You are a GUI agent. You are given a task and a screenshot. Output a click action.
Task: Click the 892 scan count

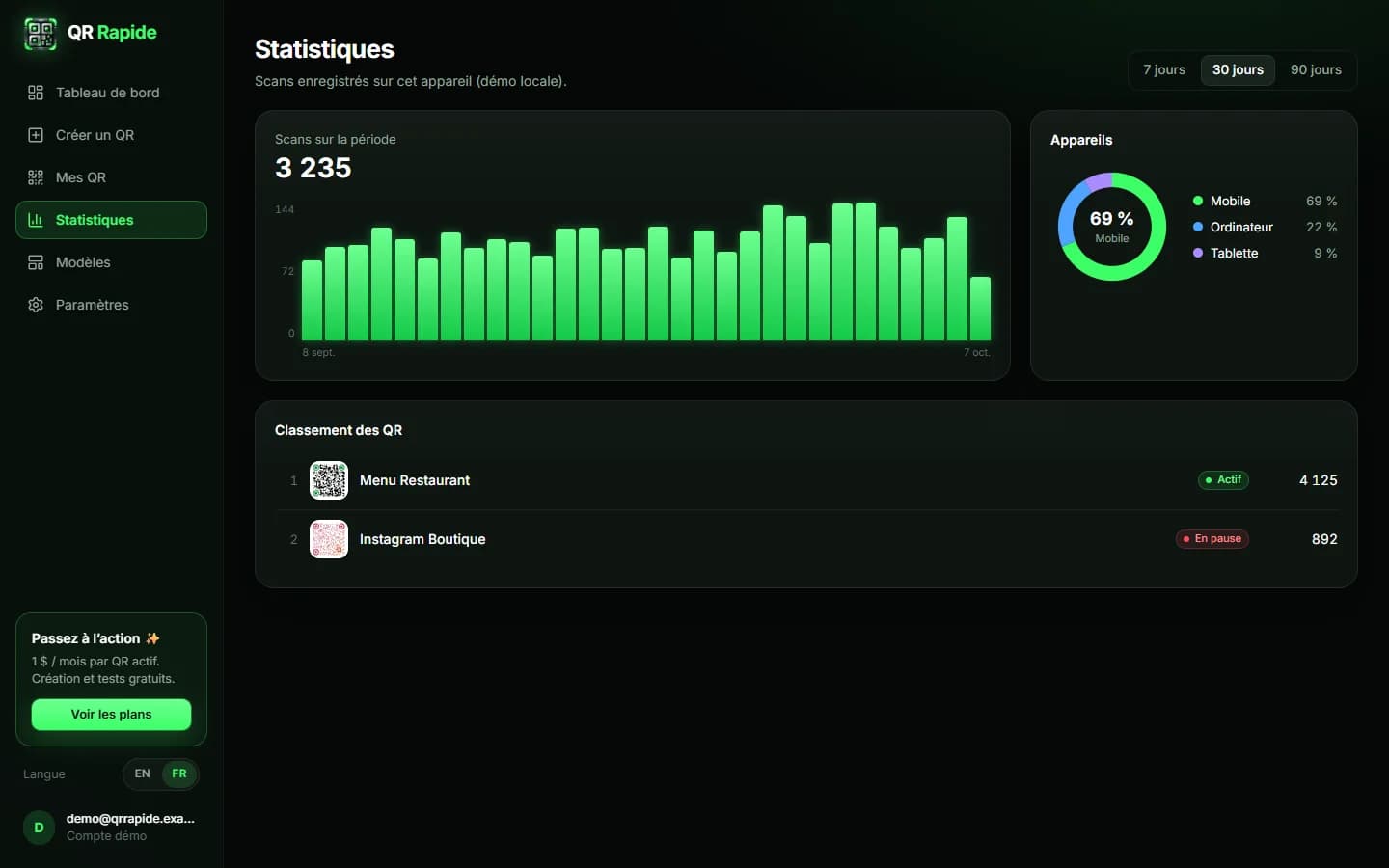click(1324, 539)
